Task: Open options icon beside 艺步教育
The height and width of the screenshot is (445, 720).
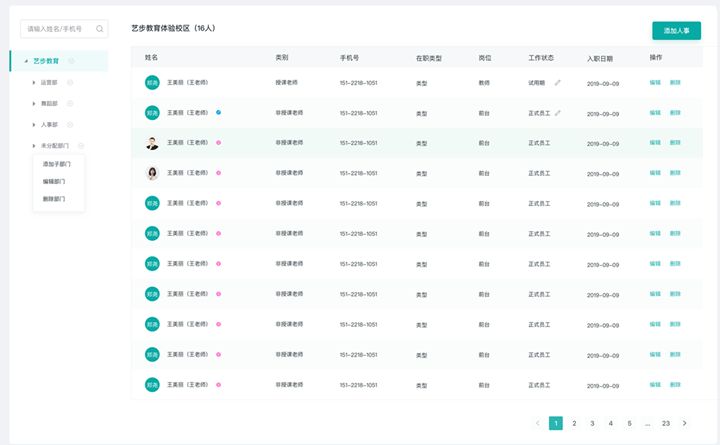Action: click(71, 61)
